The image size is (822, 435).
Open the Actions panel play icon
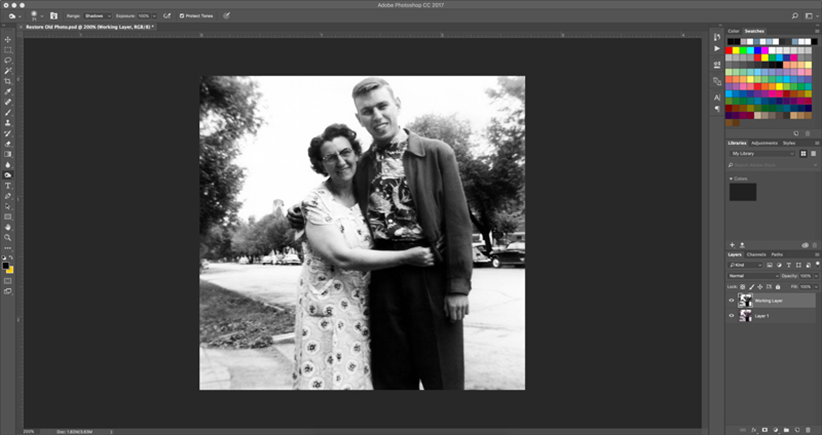coord(717,48)
